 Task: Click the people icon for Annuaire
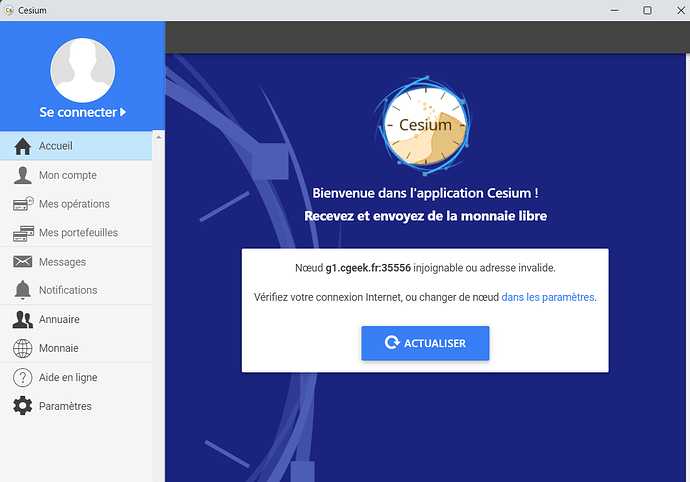pos(22,320)
